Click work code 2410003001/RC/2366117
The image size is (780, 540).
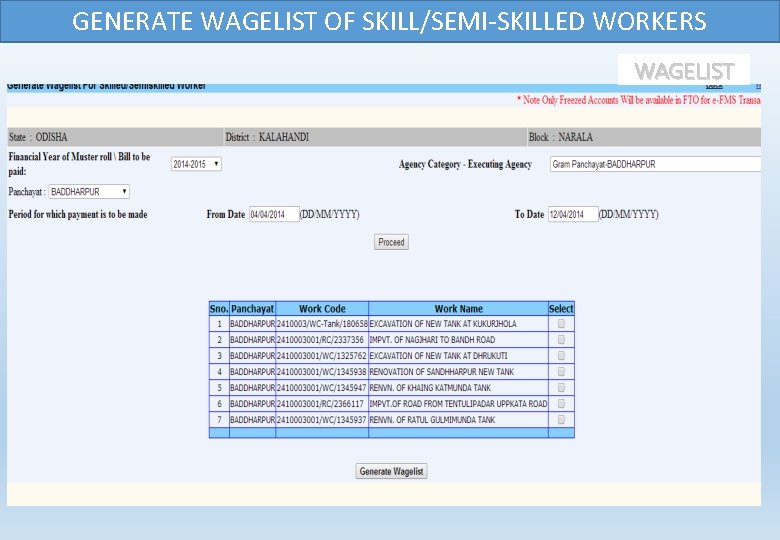click(320, 403)
